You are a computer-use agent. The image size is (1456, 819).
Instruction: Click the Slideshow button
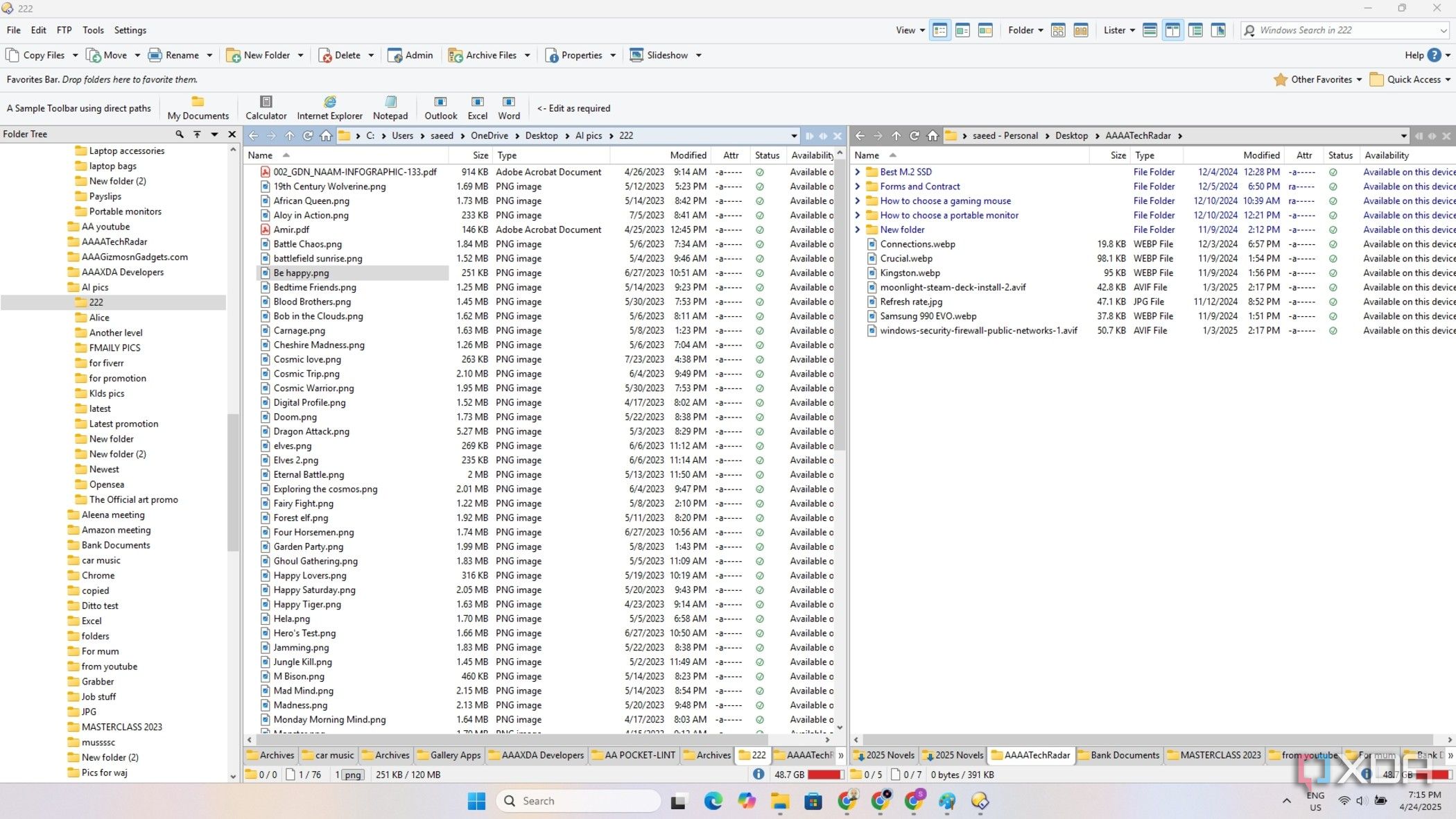[x=659, y=55]
